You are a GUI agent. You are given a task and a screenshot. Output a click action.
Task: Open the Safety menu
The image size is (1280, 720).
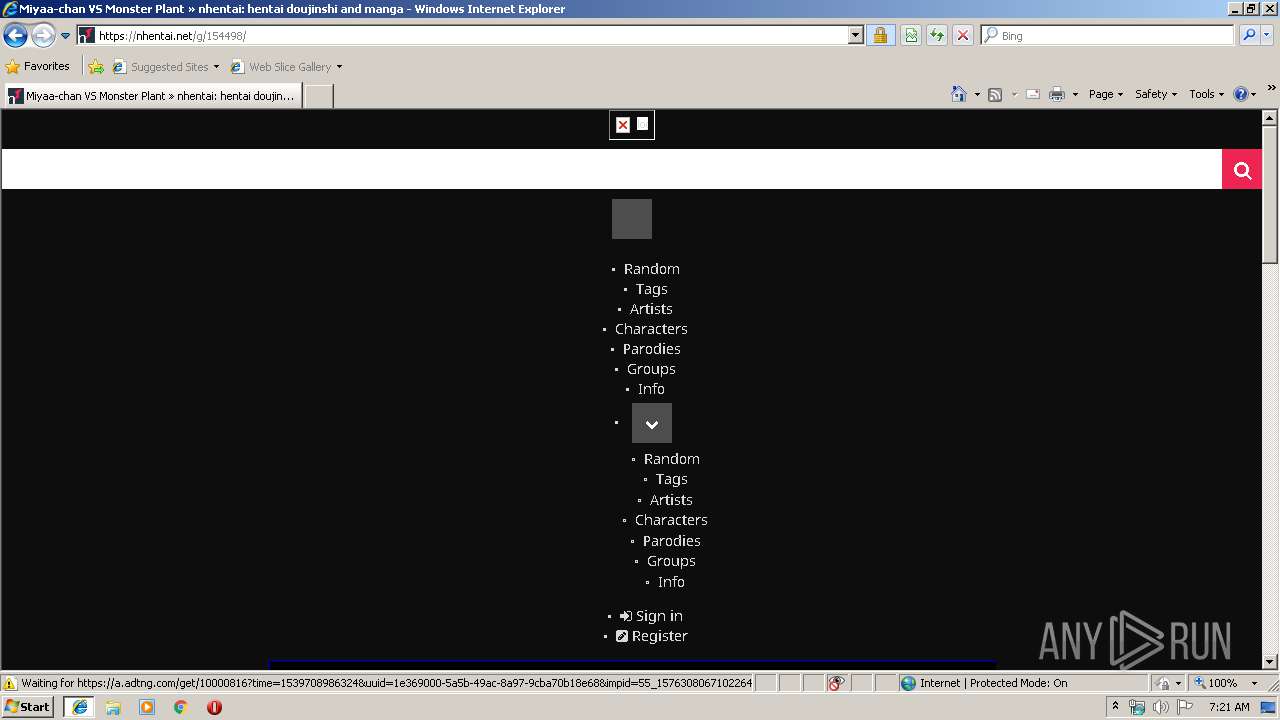[x=1156, y=94]
